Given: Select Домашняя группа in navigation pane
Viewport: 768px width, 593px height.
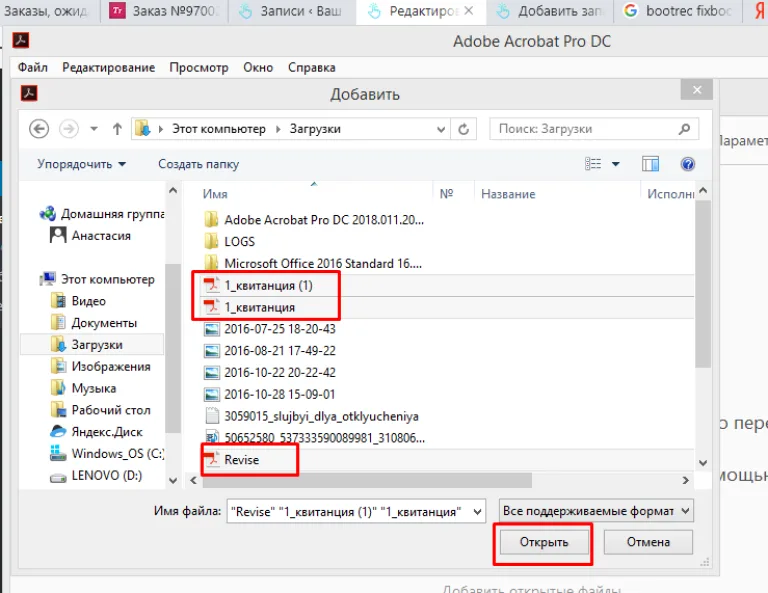Looking at the screenshot, I should click(102, 214).
